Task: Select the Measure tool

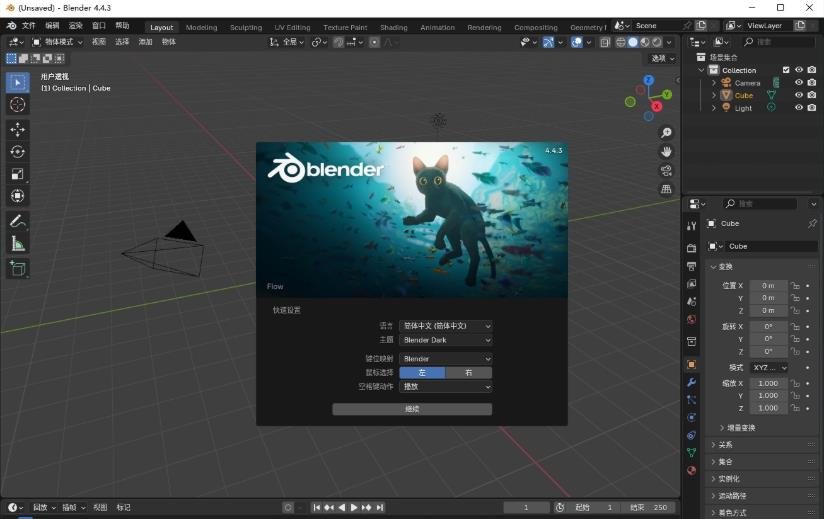Action: pyautogui.click(x=17, y=243)
